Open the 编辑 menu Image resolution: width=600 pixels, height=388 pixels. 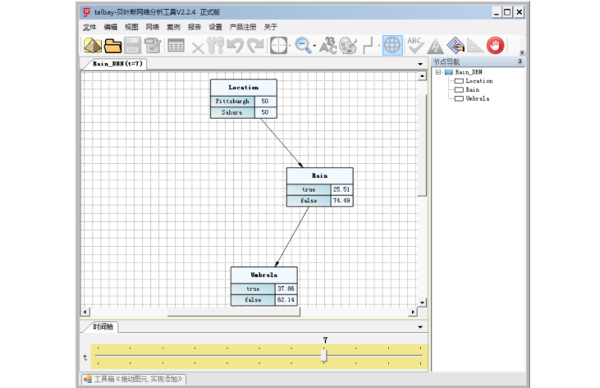coord(111,27)
